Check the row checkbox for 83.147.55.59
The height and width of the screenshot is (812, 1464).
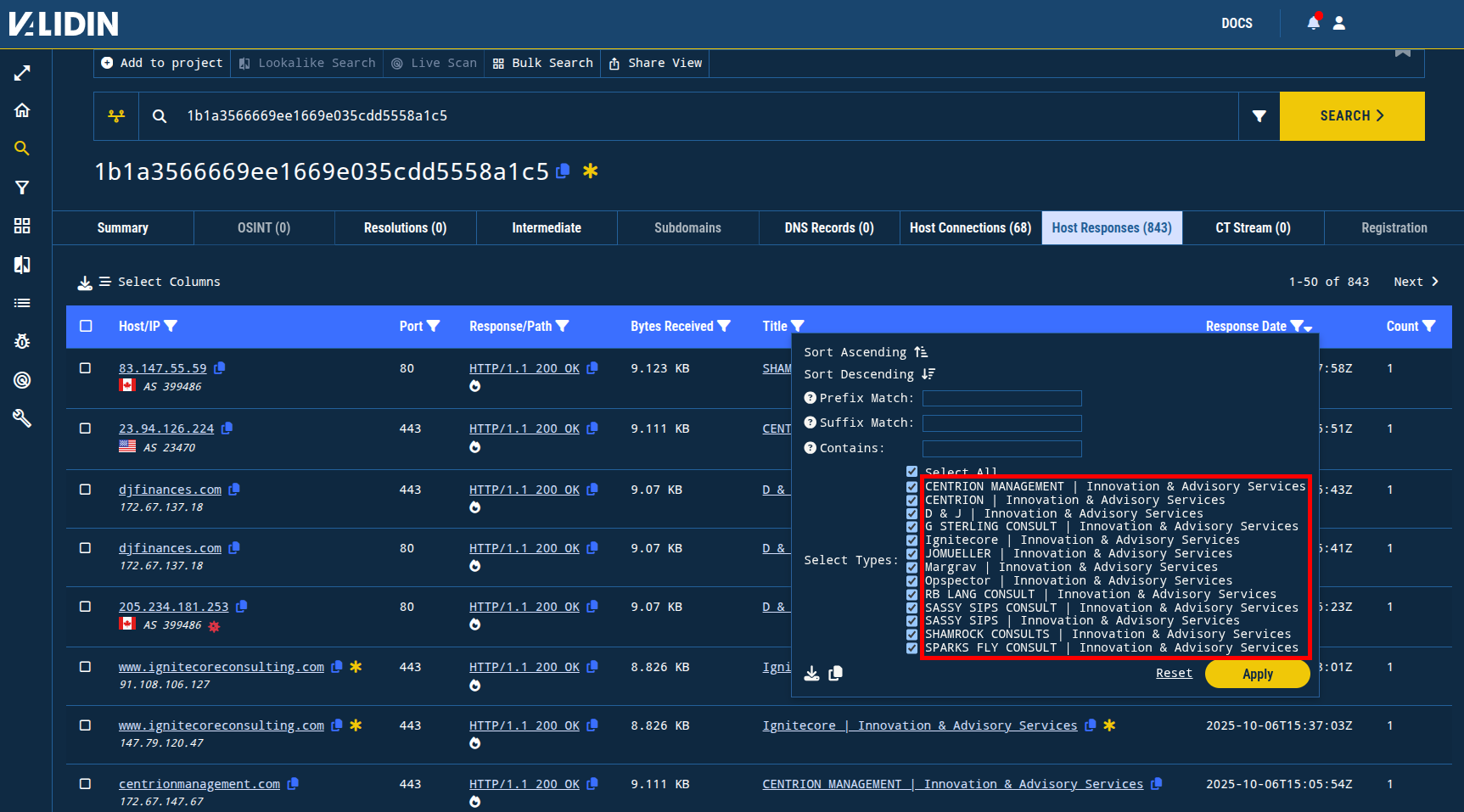[x=85, y=368]
